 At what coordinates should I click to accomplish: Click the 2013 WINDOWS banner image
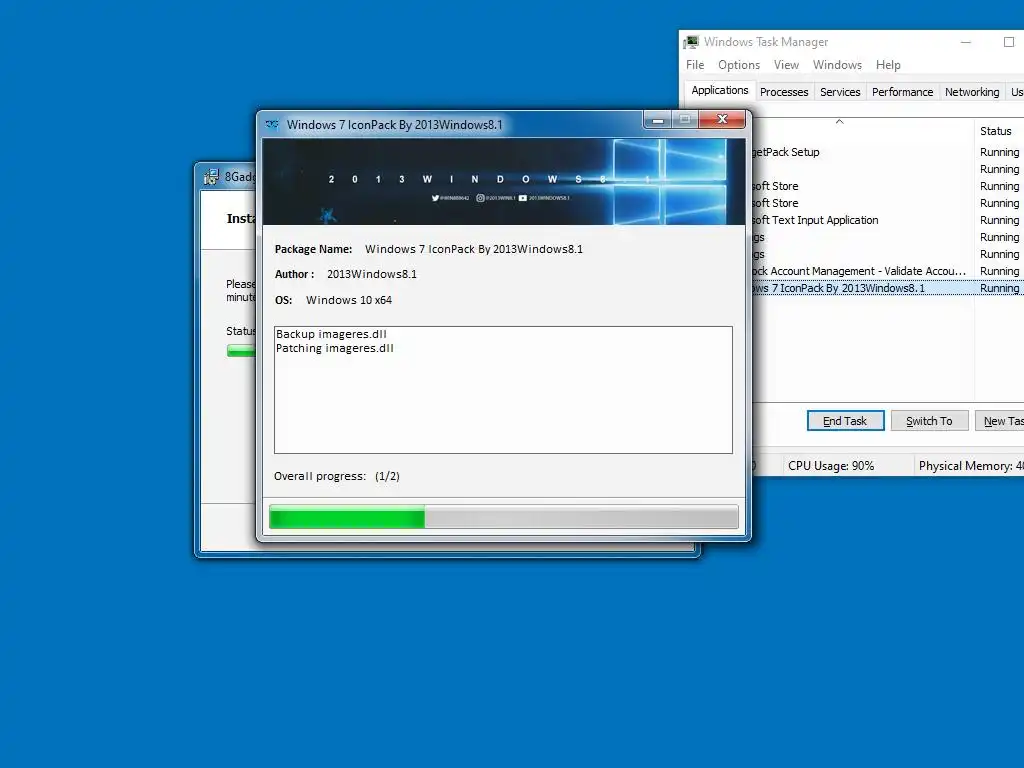coord(504,182)
